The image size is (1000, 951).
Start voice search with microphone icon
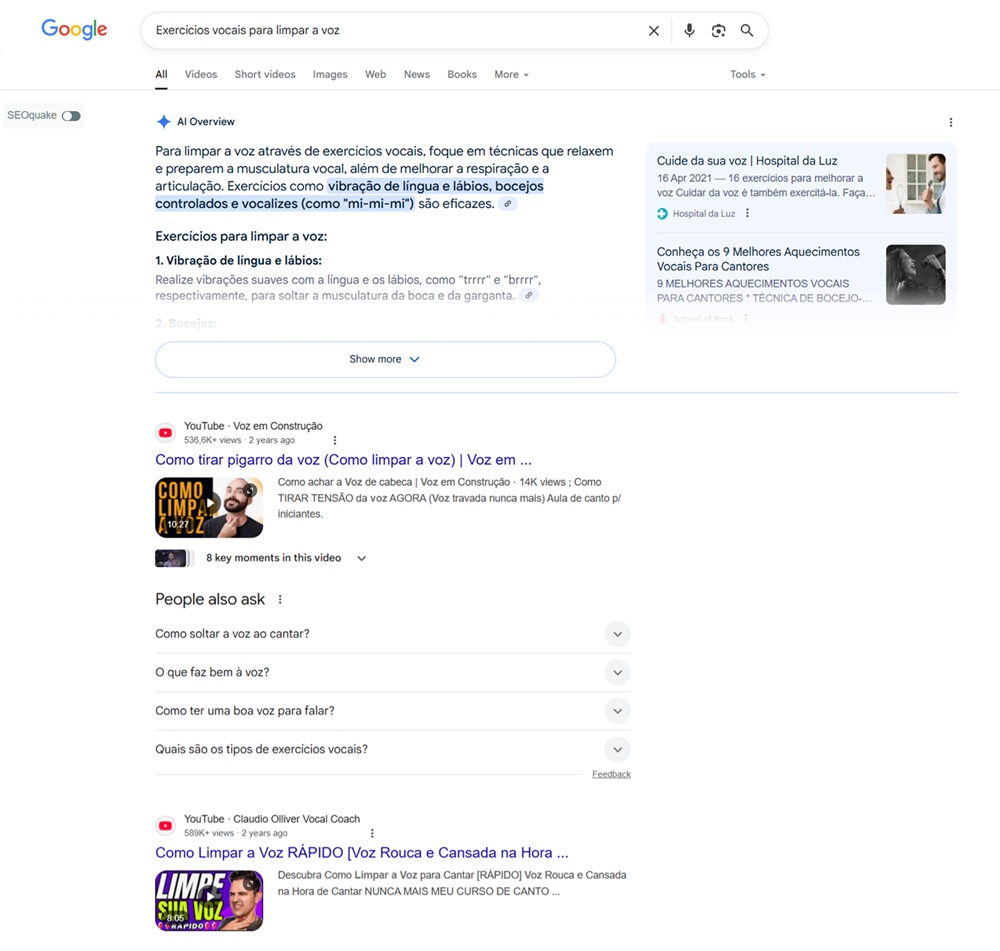tap(689, 31)
